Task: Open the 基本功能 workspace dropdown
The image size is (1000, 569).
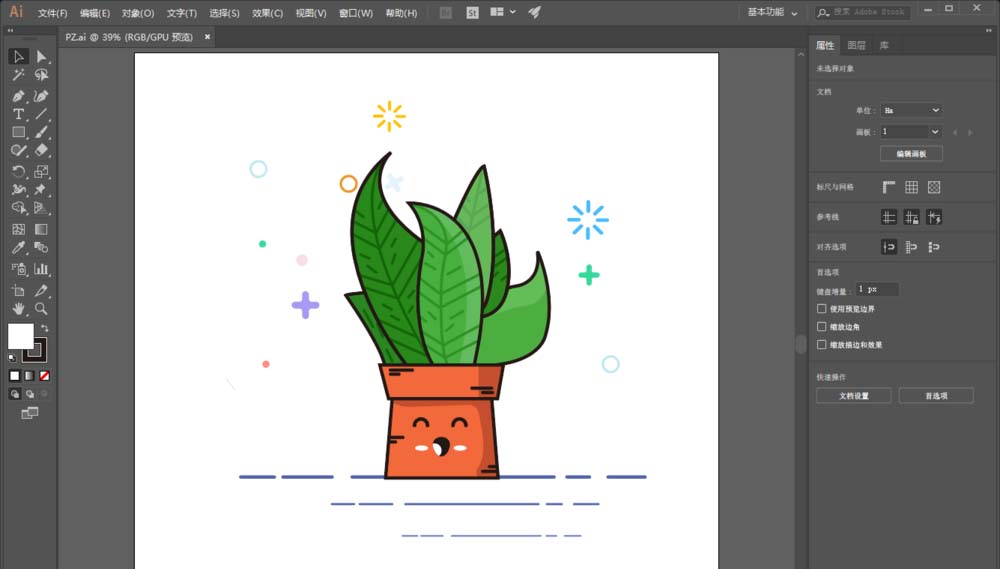Action: tap(772, 12)
